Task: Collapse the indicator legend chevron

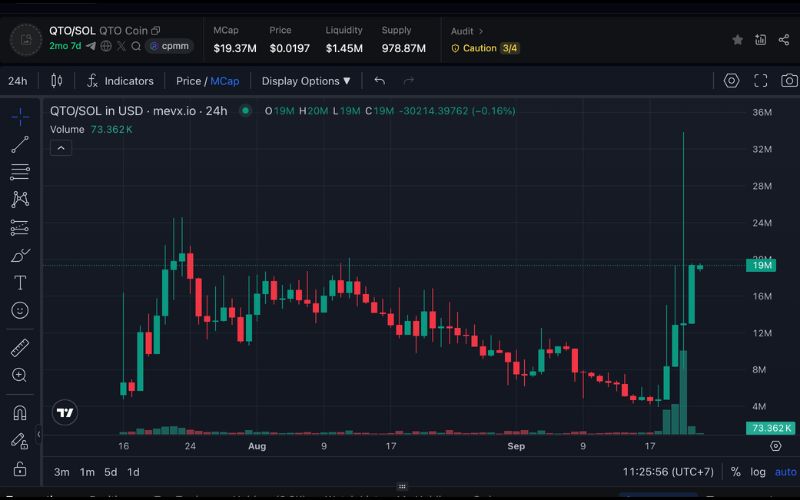Action: [x=60, y=148]
